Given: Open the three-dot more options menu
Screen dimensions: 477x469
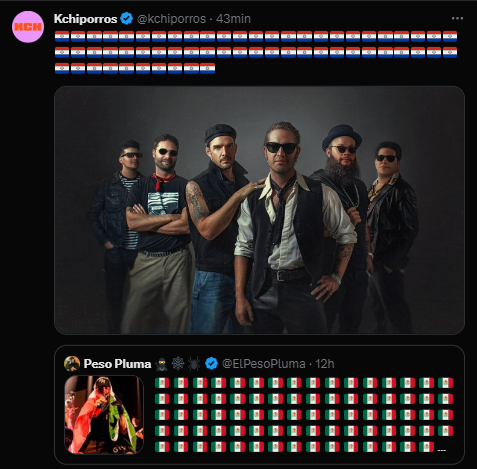Looking at the screenshot, I should pos(457,18).
